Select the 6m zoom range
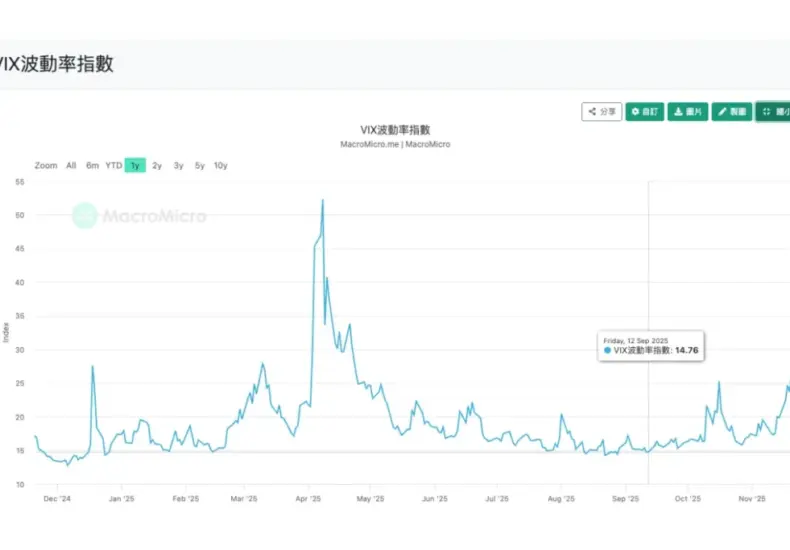The height and width of the screenshot is (550, 790). pos(92,165)
